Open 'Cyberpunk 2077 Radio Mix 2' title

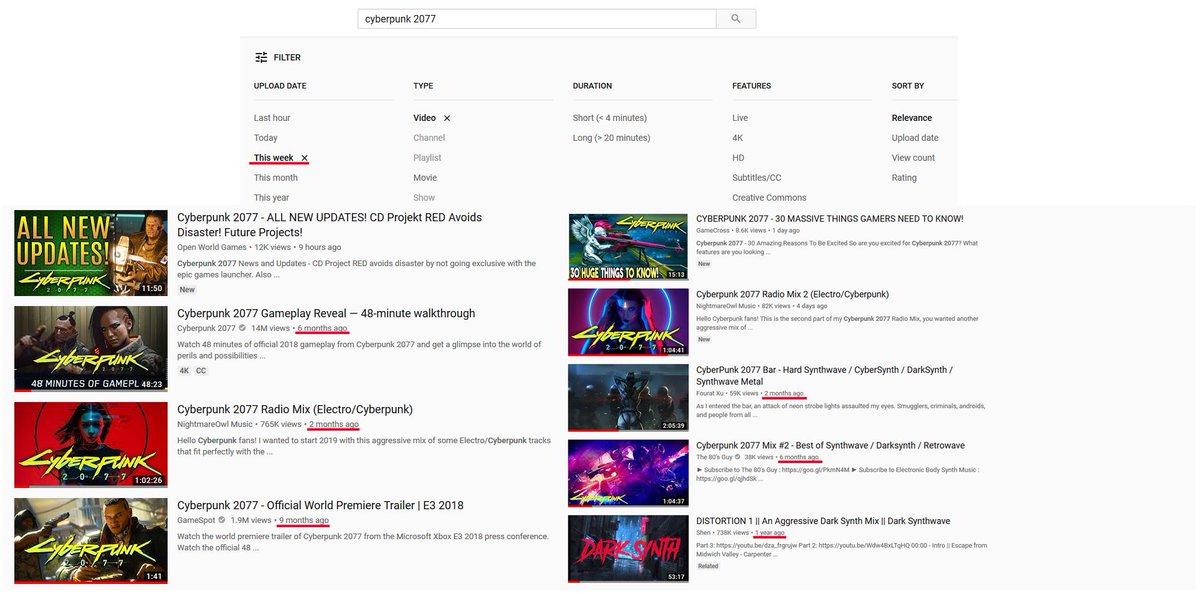coord(792,295)
